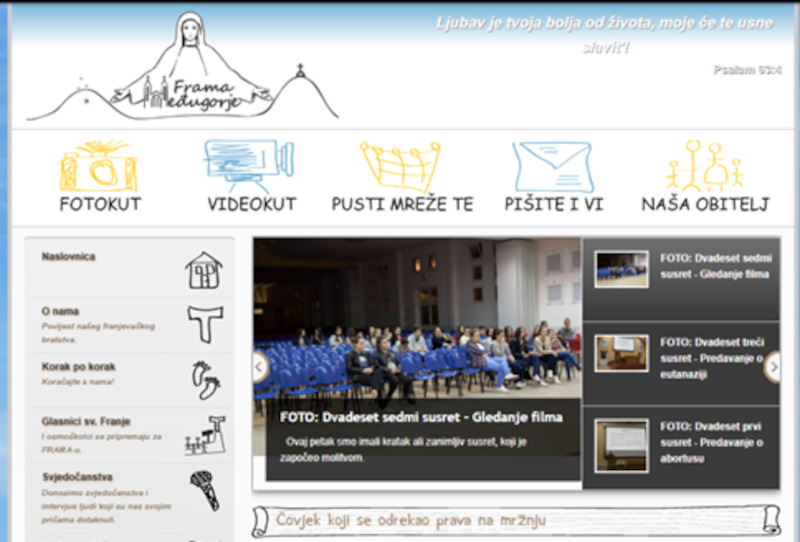Open the 'Predavanje o eutanaziji' thumbnail
Screen dimensions: 800x542
[621, 353]
